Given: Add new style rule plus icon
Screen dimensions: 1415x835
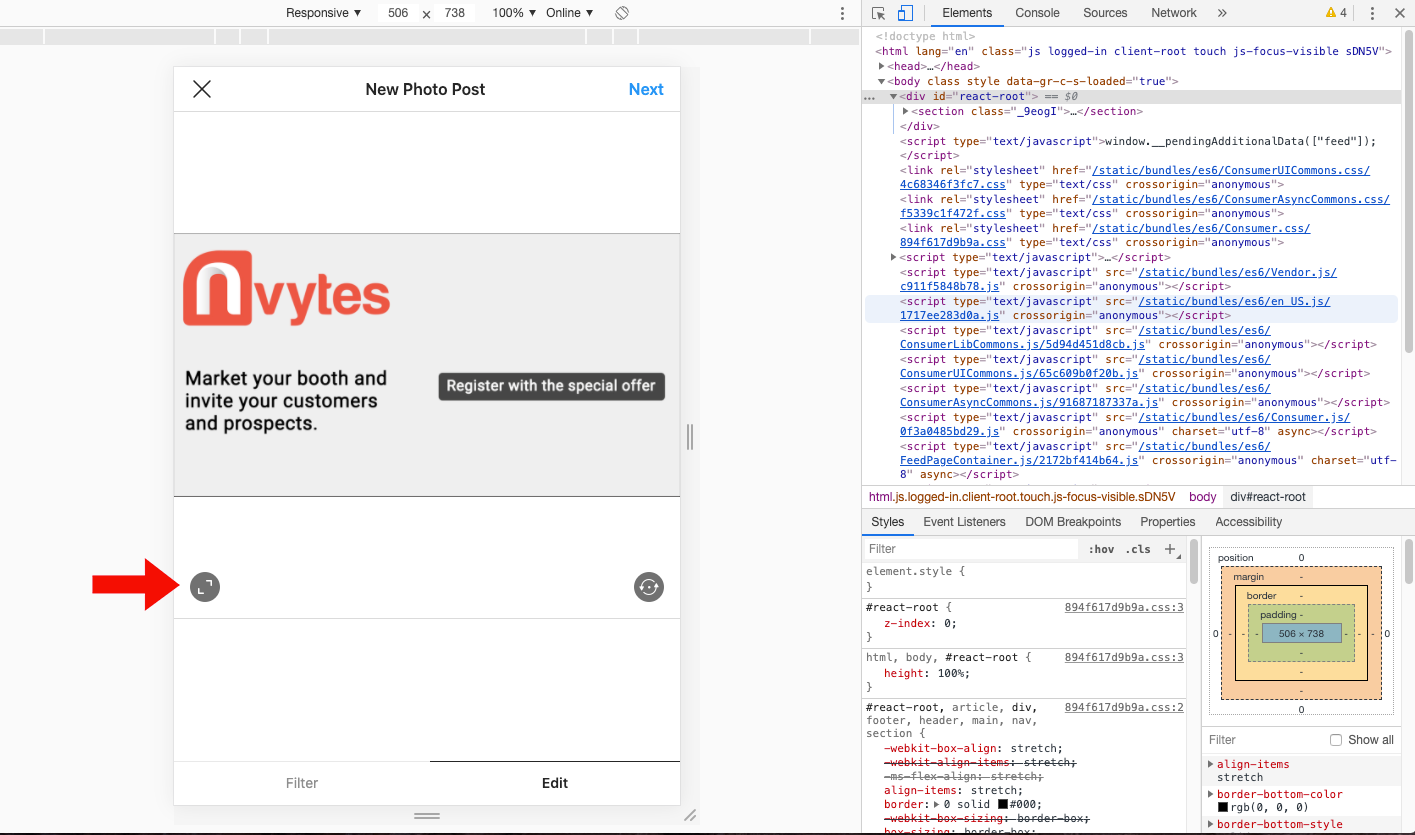Looking at the screenshot, I should (x=1170, y=549).
